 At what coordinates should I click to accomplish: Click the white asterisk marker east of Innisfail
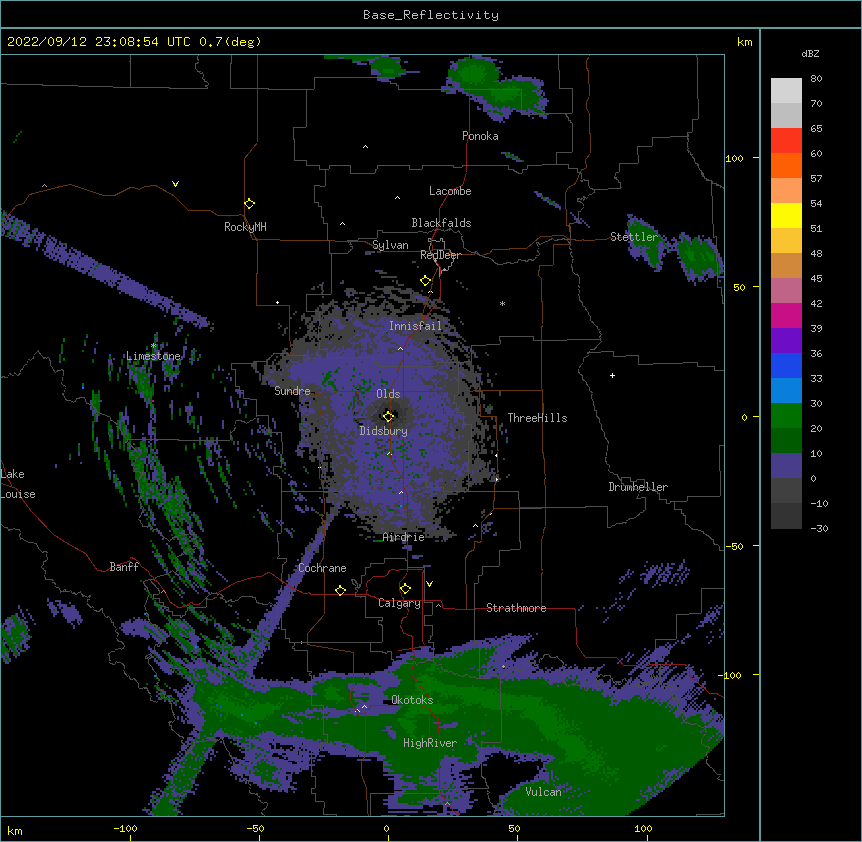pos(502,303)
